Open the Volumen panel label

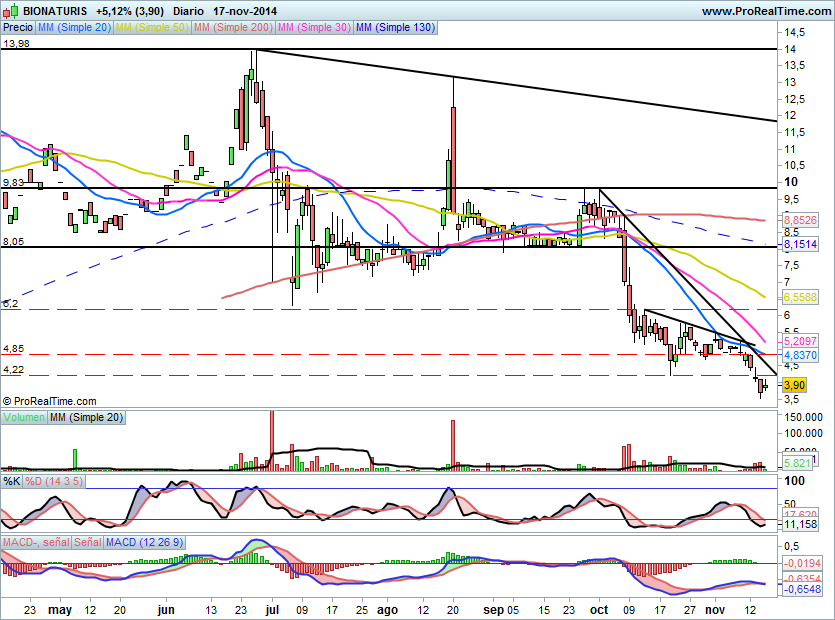point(23,417)
